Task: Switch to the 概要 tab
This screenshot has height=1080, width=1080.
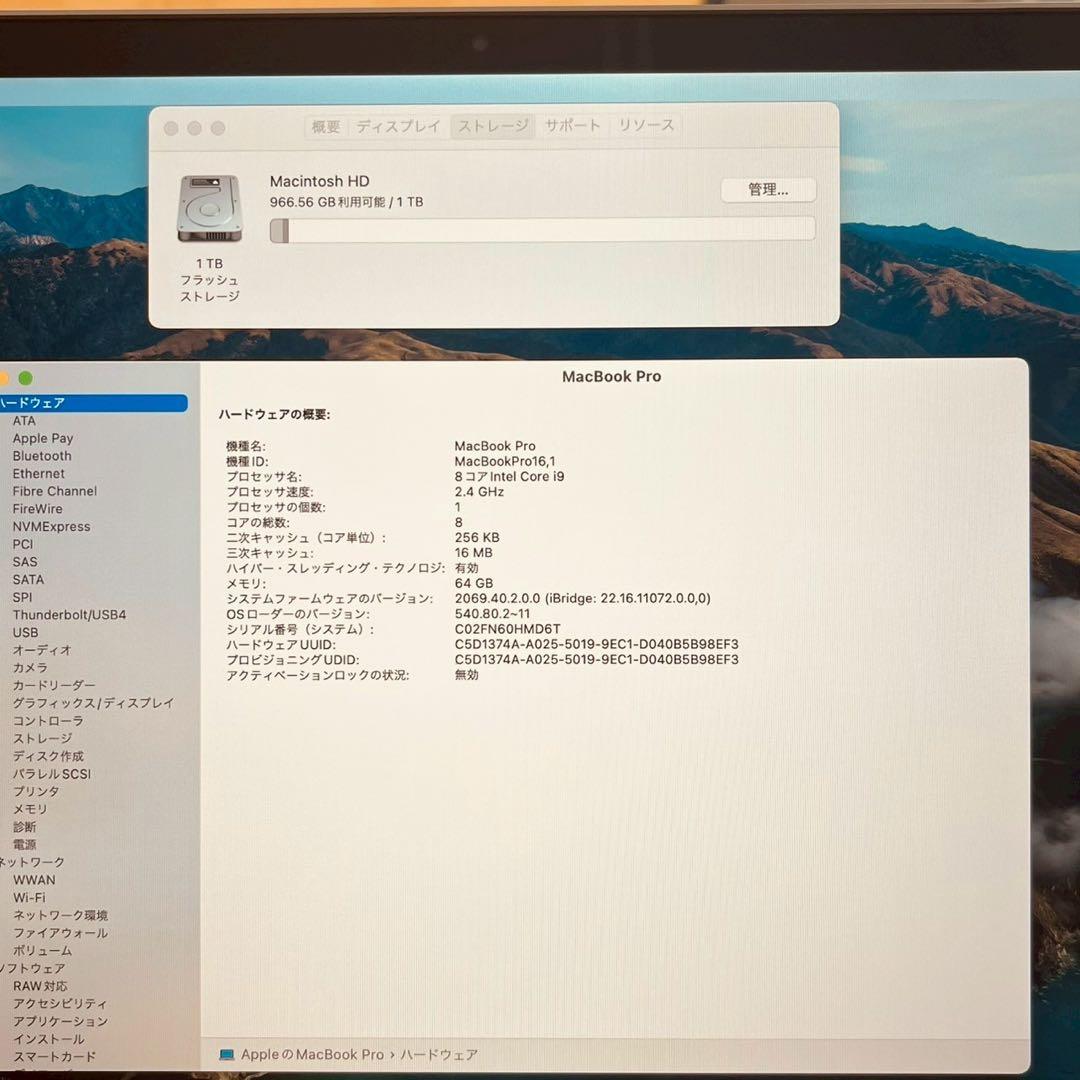Action: click(x=325, y=126)
